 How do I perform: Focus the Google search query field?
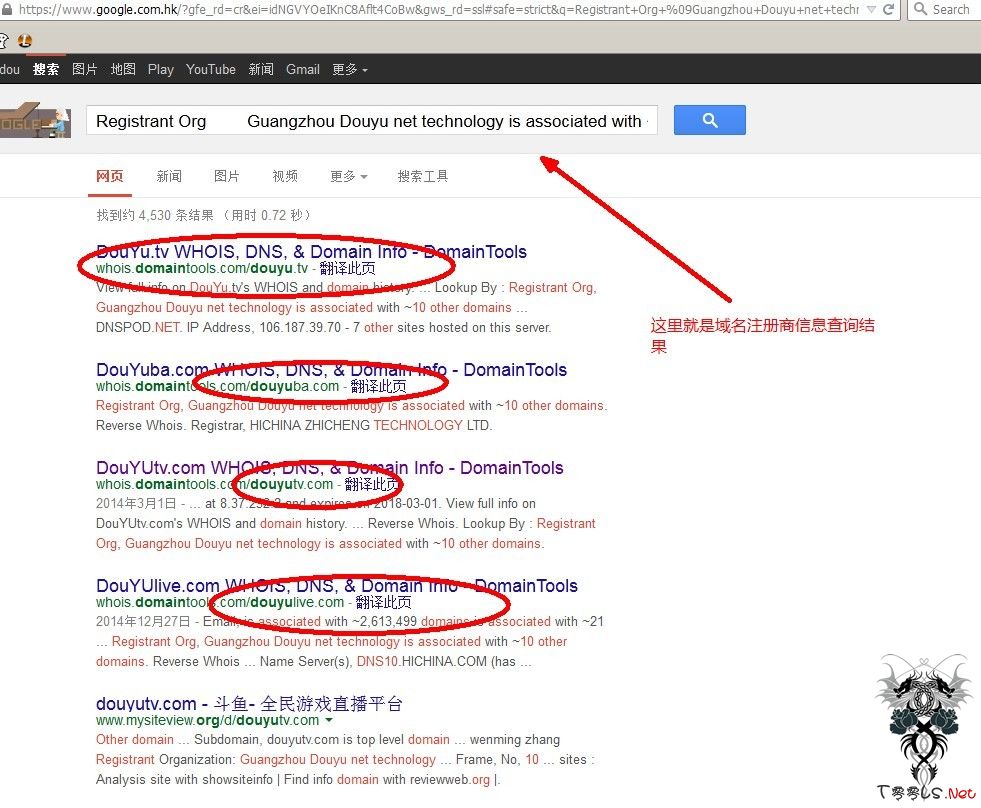(x=372, y=120)
